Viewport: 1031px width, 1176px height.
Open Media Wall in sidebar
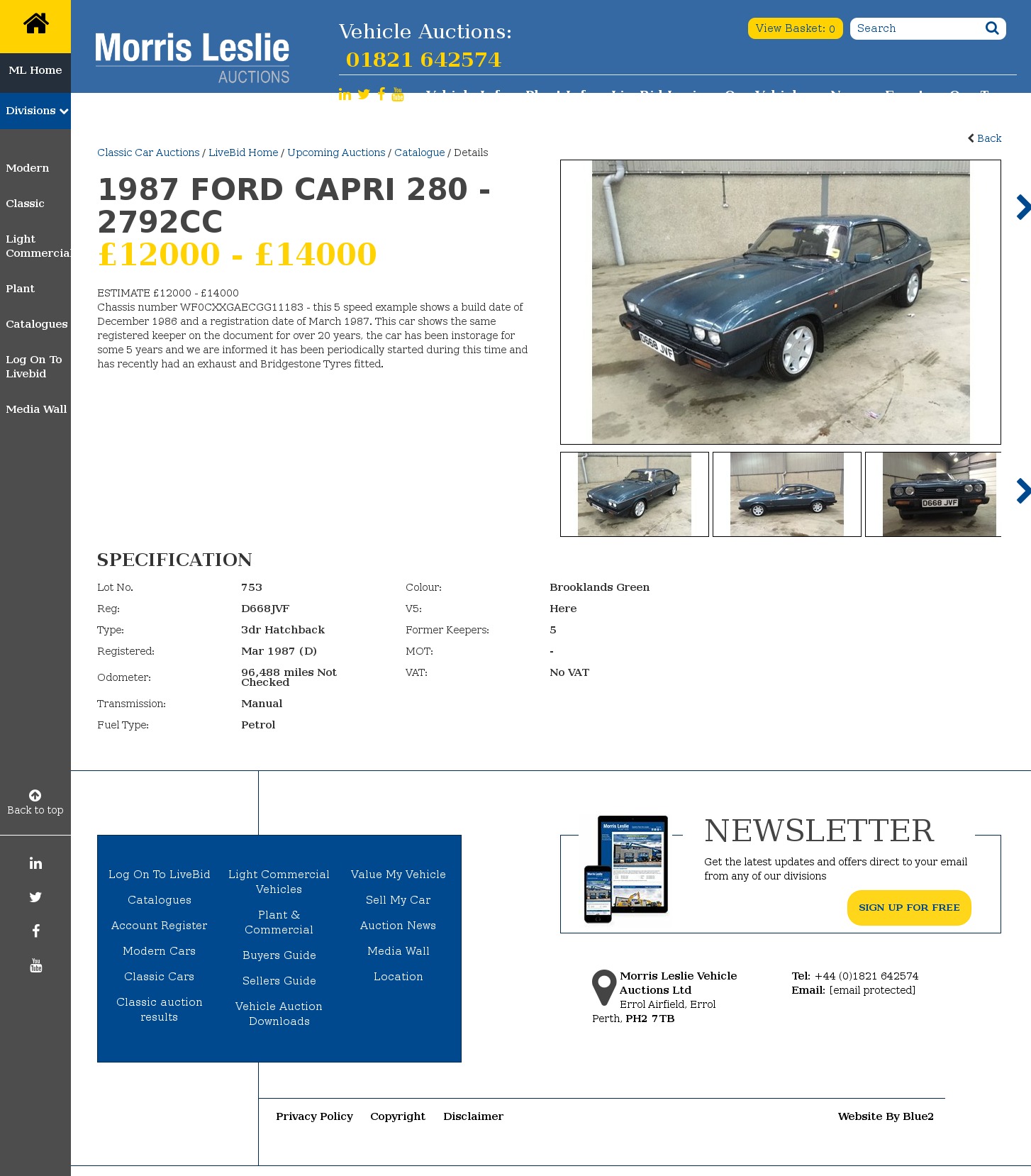pos(36,409)
